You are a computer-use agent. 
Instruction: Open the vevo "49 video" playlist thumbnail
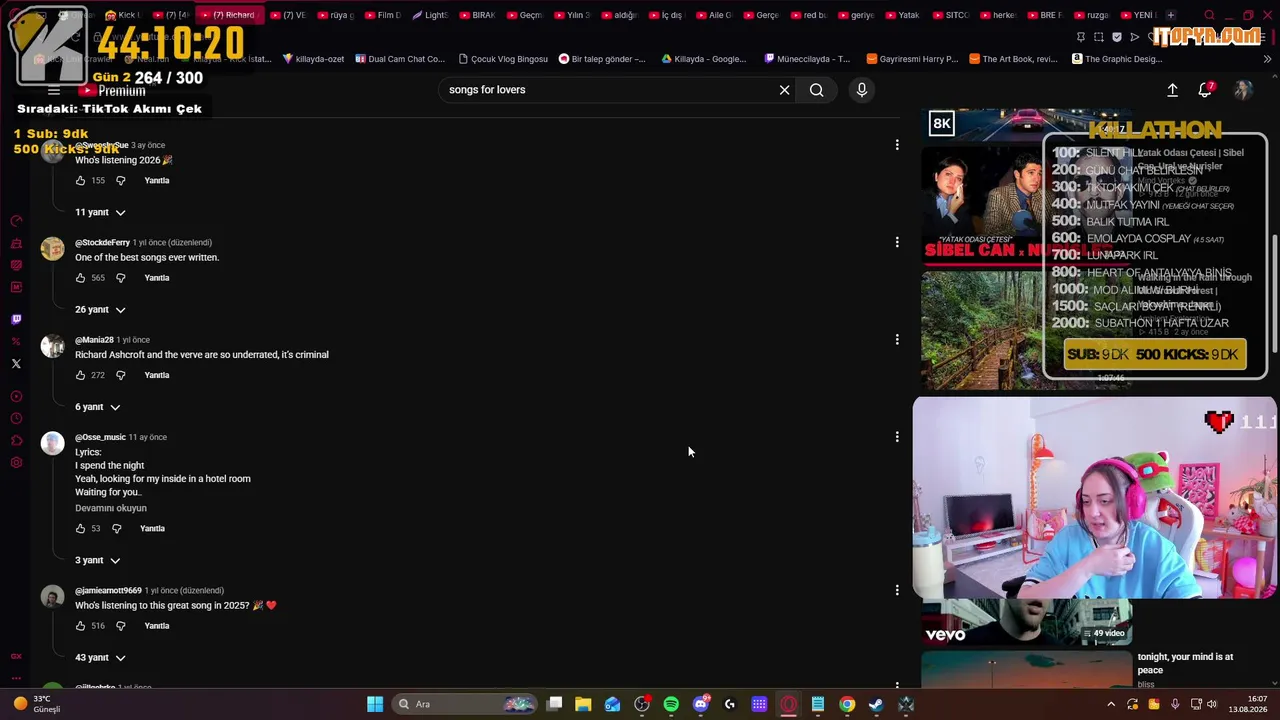[1026, 622]
